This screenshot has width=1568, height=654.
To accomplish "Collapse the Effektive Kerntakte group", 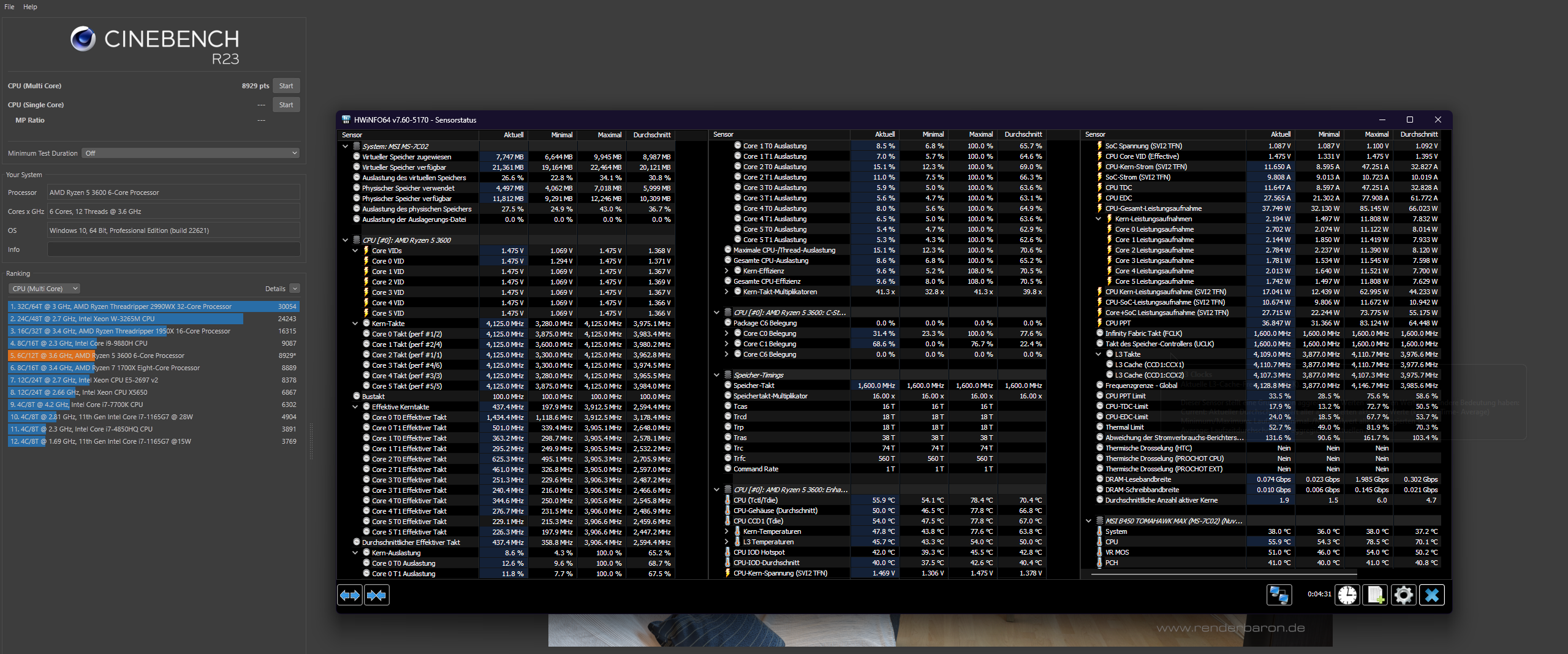I will click(x=355, y=407).
